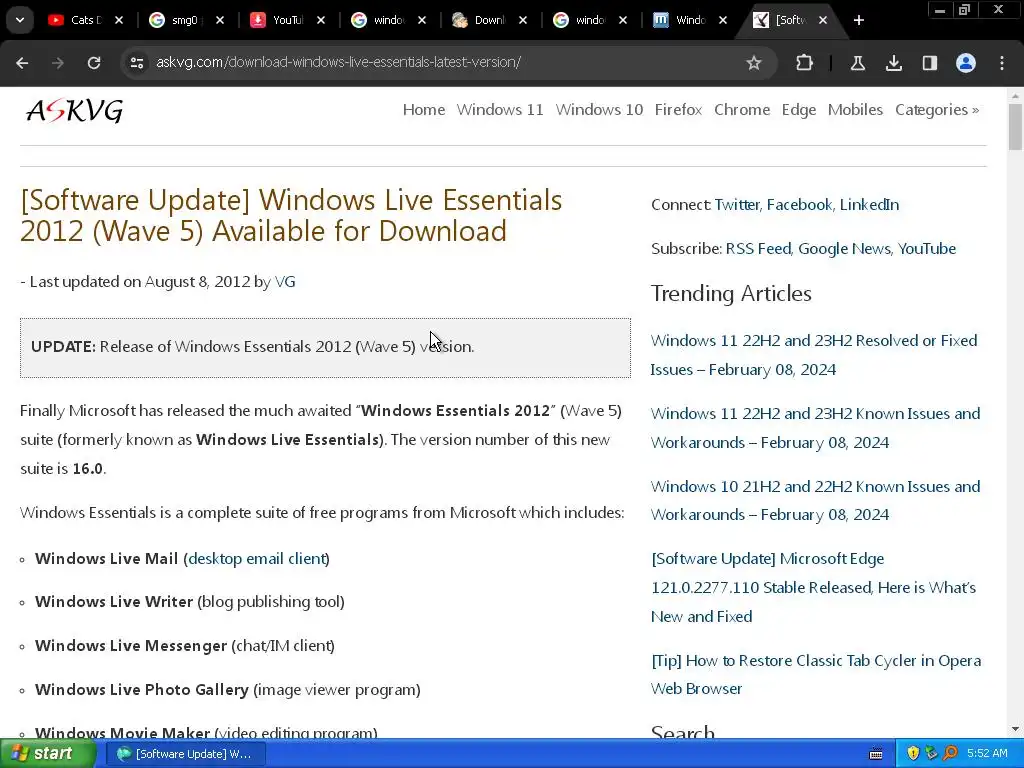Image resolution: width=1024 pixels, height=768 pixels.
Task: Click the 5:52 AM taskbar clock
Action: [x=987, y=754]
